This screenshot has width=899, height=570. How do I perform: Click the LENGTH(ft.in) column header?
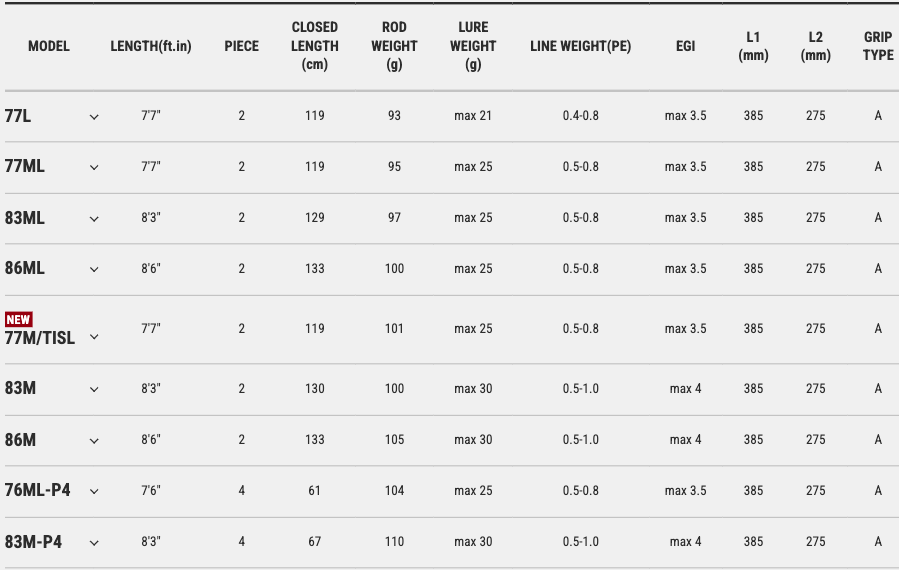point(150,46)
